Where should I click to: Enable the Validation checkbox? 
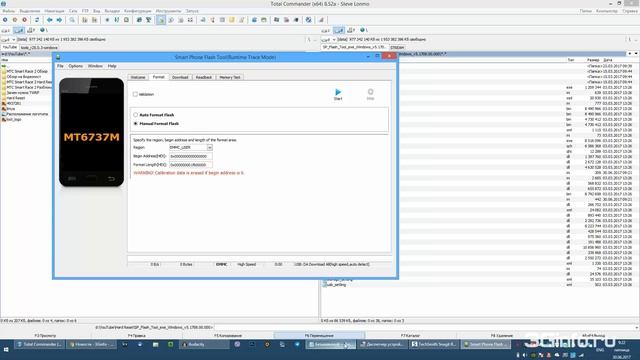click(135, 94)
